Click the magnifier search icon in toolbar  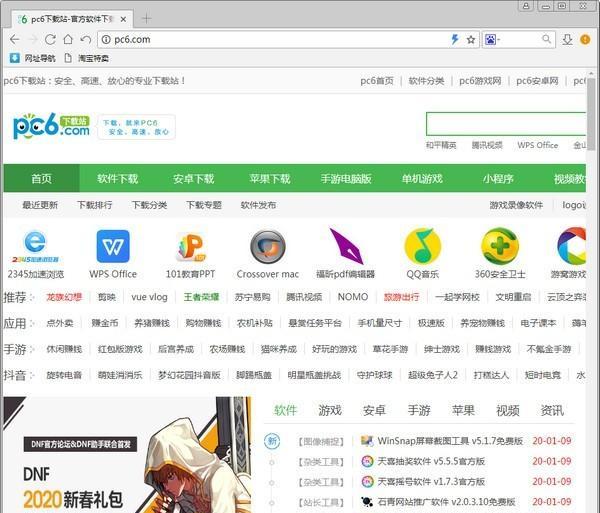tap(546, 39)
